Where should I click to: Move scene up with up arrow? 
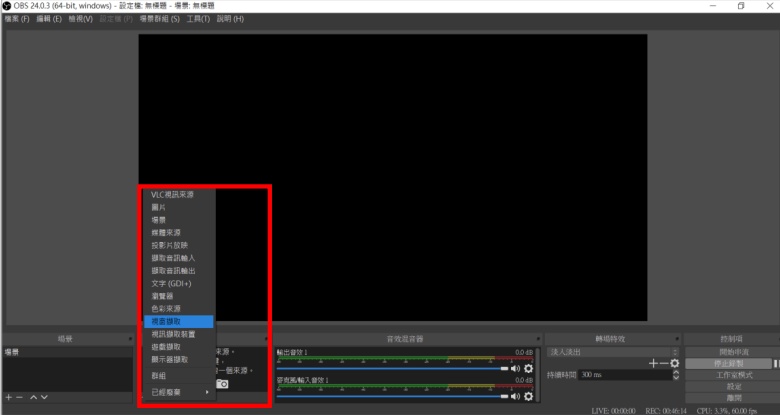pos(33,397)
